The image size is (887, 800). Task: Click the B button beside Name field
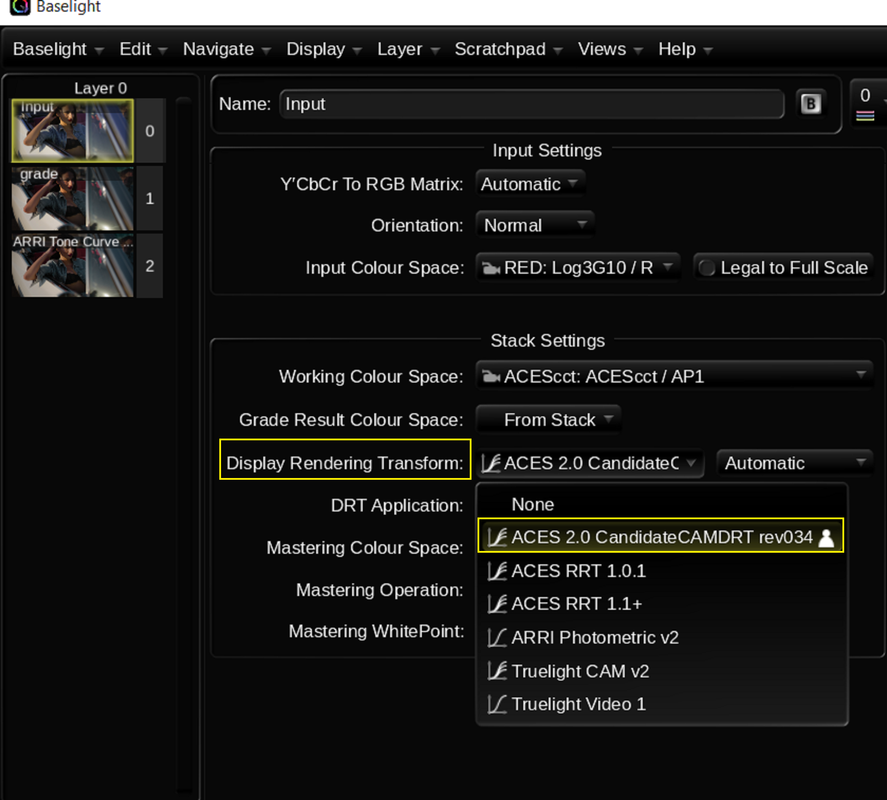coord(810,104)
